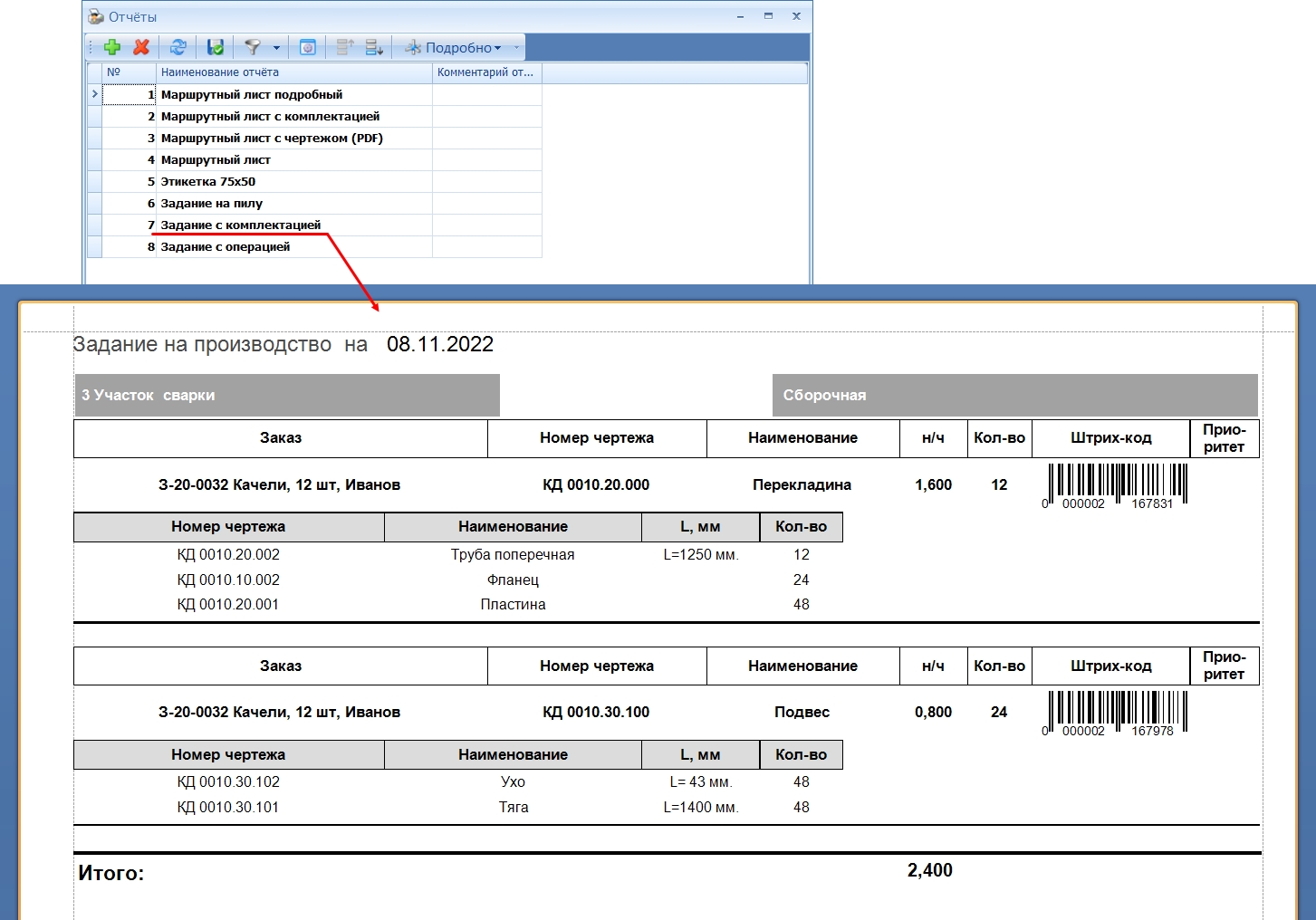Select the row indicator of Маршрутный лист подробный

94,94
